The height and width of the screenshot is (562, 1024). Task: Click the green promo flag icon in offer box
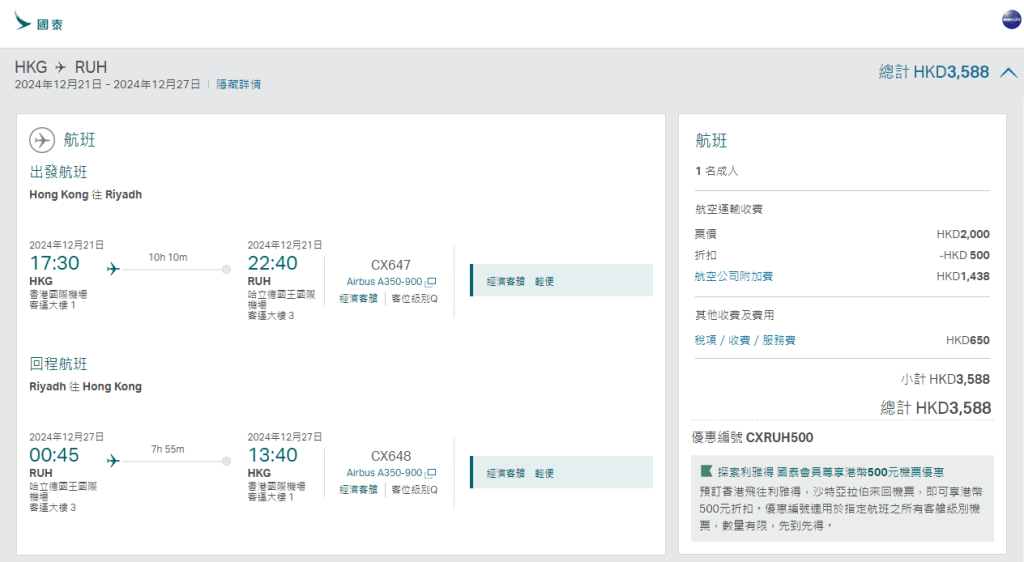pos(707,471)
